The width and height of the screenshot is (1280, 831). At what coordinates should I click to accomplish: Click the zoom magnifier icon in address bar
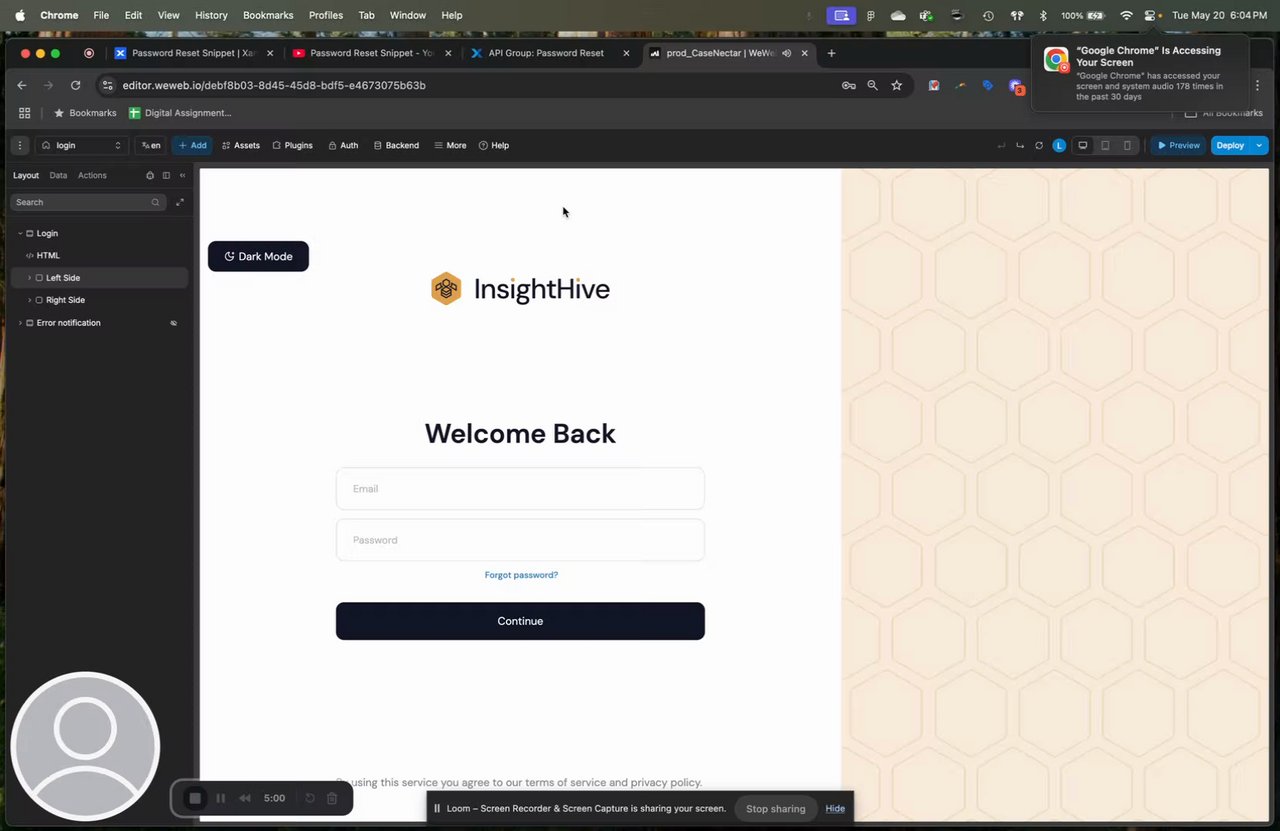(x=872, y=85)
